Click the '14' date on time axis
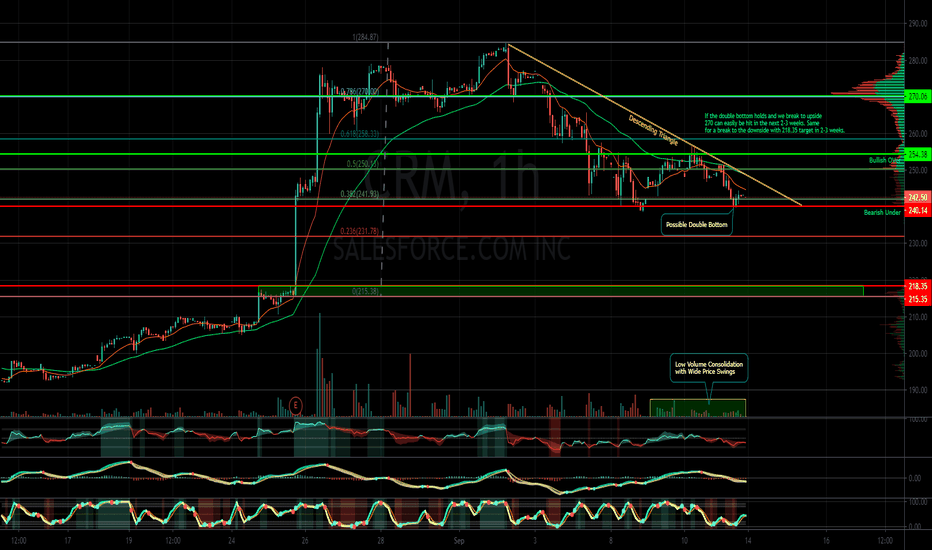This screenshot has height=550, width=932. (x=748, y=540)
